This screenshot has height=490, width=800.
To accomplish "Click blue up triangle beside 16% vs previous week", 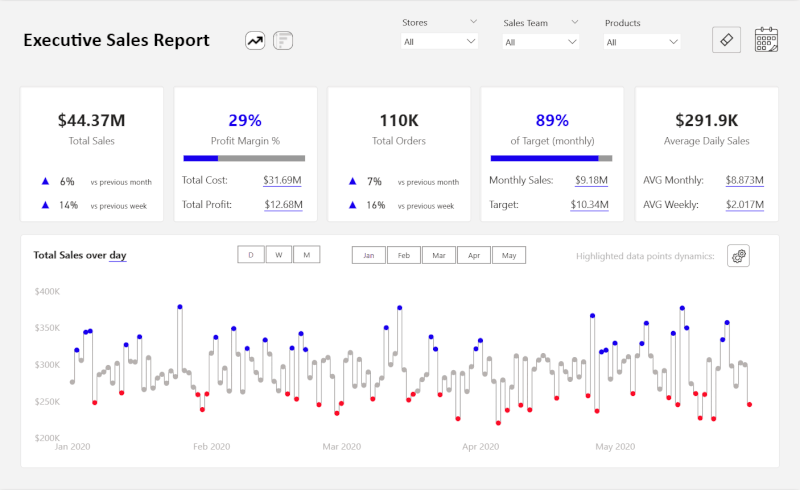I will click(x=353, y=205).
